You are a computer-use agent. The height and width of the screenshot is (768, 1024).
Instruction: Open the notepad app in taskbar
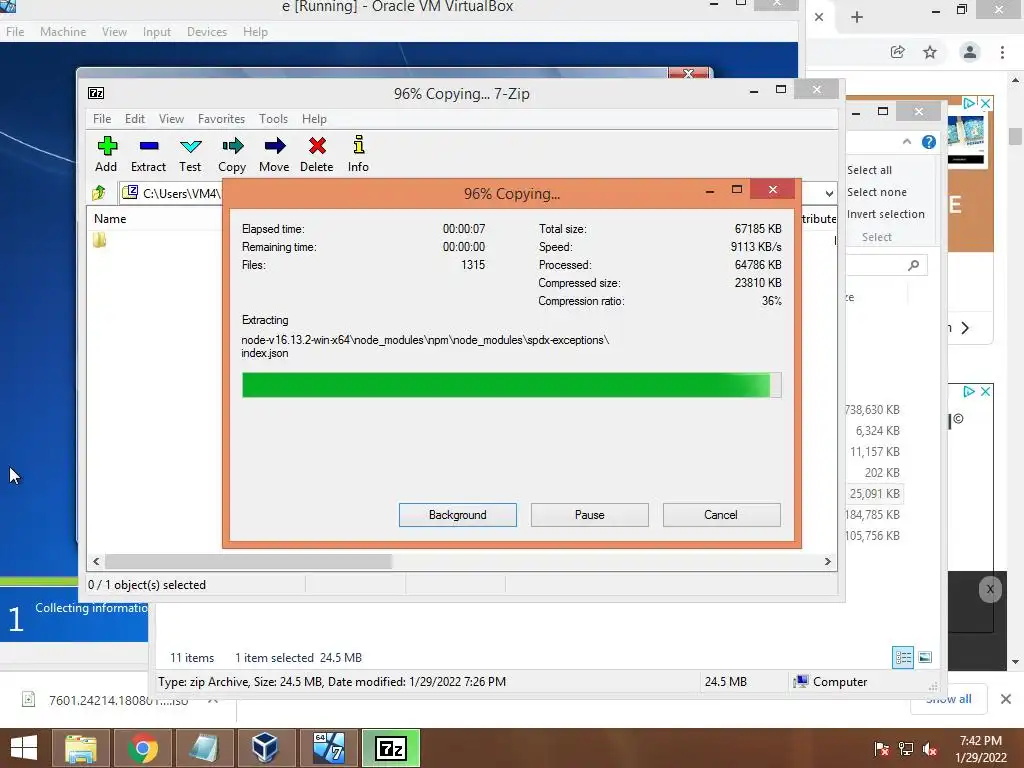pos(204,748)
